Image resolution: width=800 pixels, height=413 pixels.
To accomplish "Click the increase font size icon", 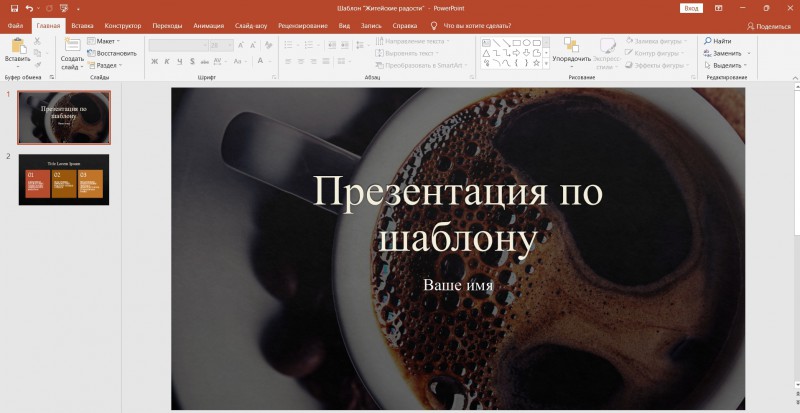I will [241, 45].
